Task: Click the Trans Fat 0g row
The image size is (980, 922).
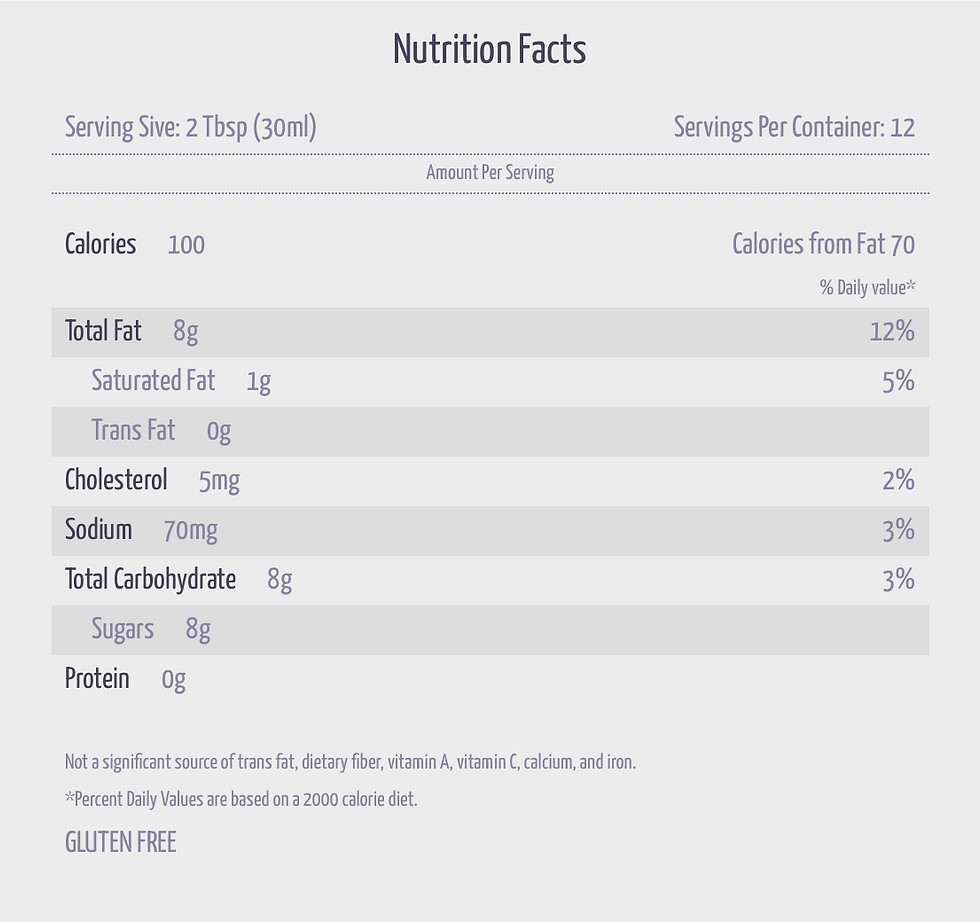Action: coord(490,431)
